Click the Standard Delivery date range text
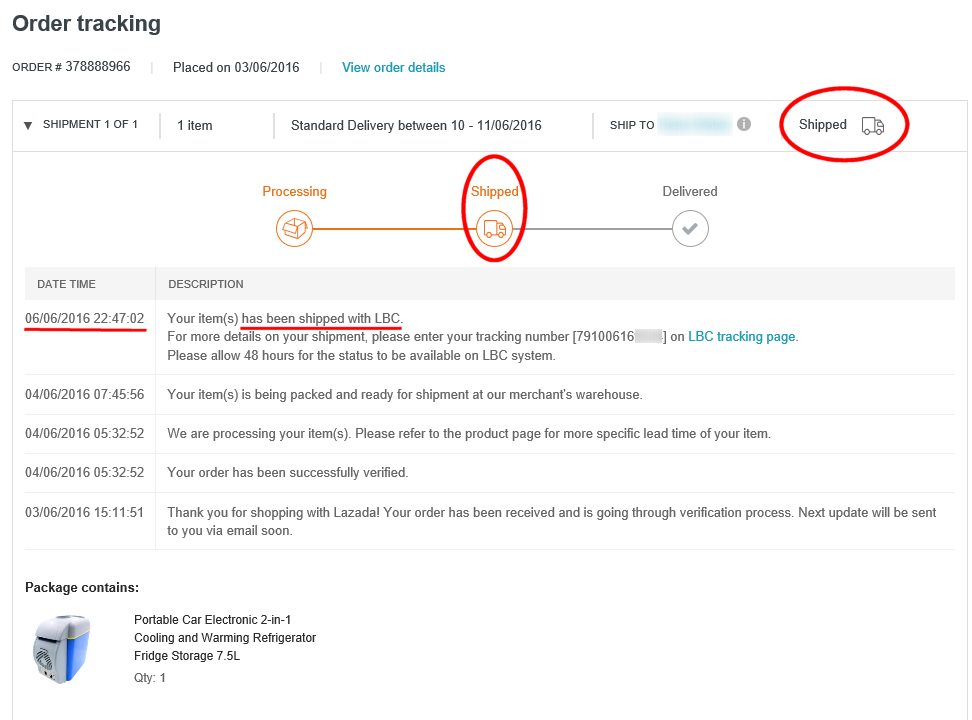The image size is (972, 720). click(416, 126)
